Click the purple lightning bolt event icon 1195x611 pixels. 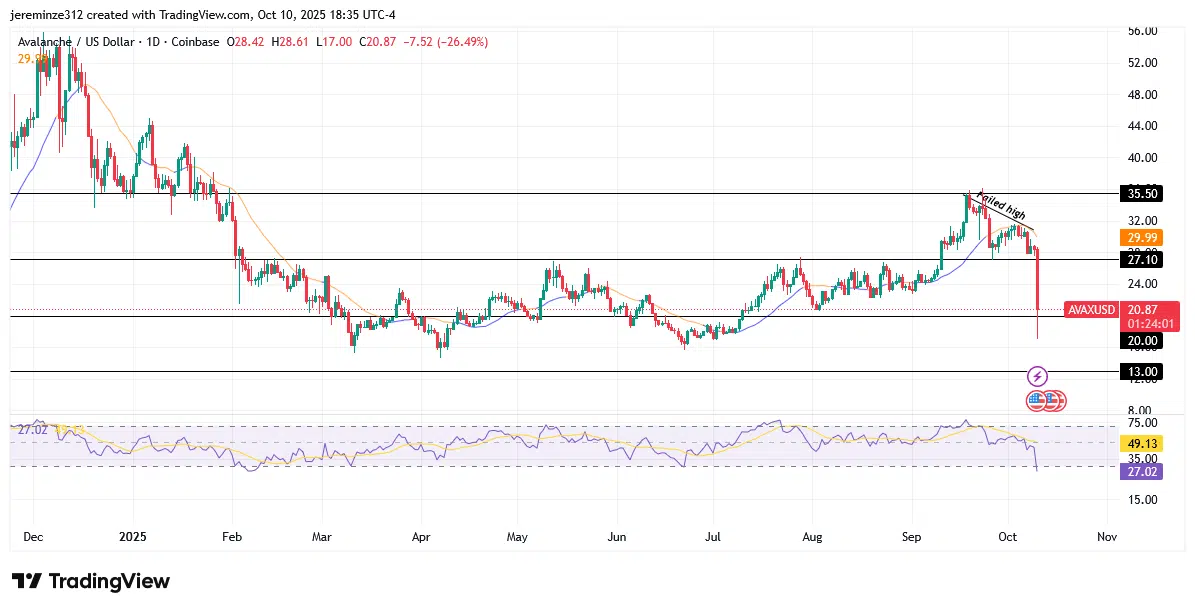(x=1037, y=377)
